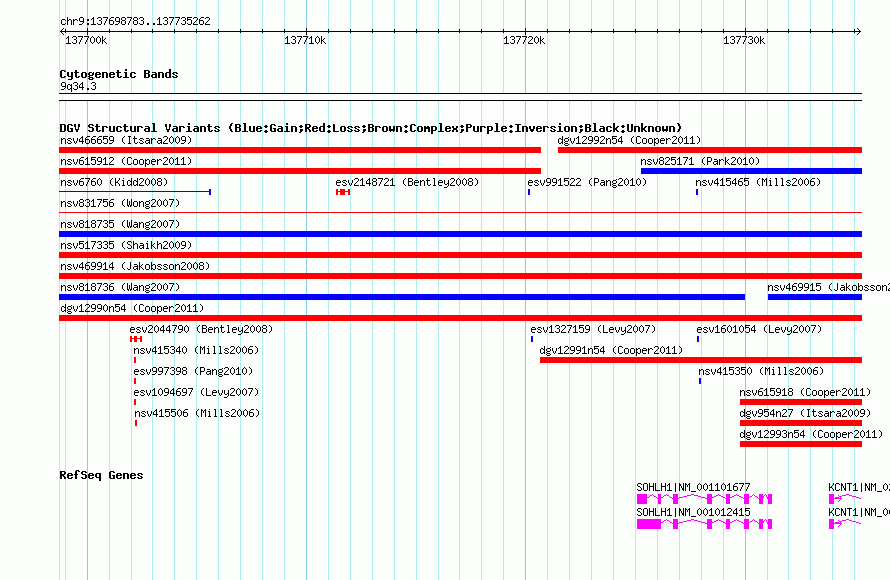Click the red tick under esv1094697
Image resolution: width=890 pixels, height=580 pixels.
(x=135, y=402)
